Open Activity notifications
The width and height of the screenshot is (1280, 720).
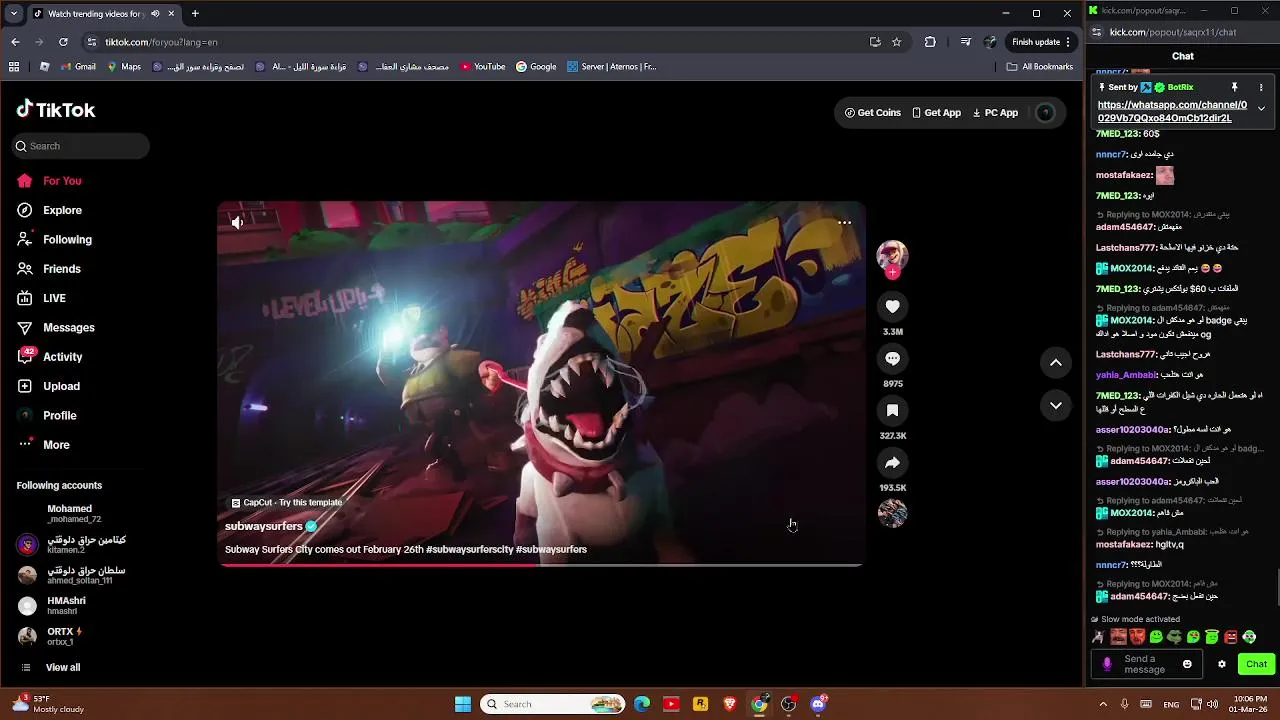[x=62, y=357]
